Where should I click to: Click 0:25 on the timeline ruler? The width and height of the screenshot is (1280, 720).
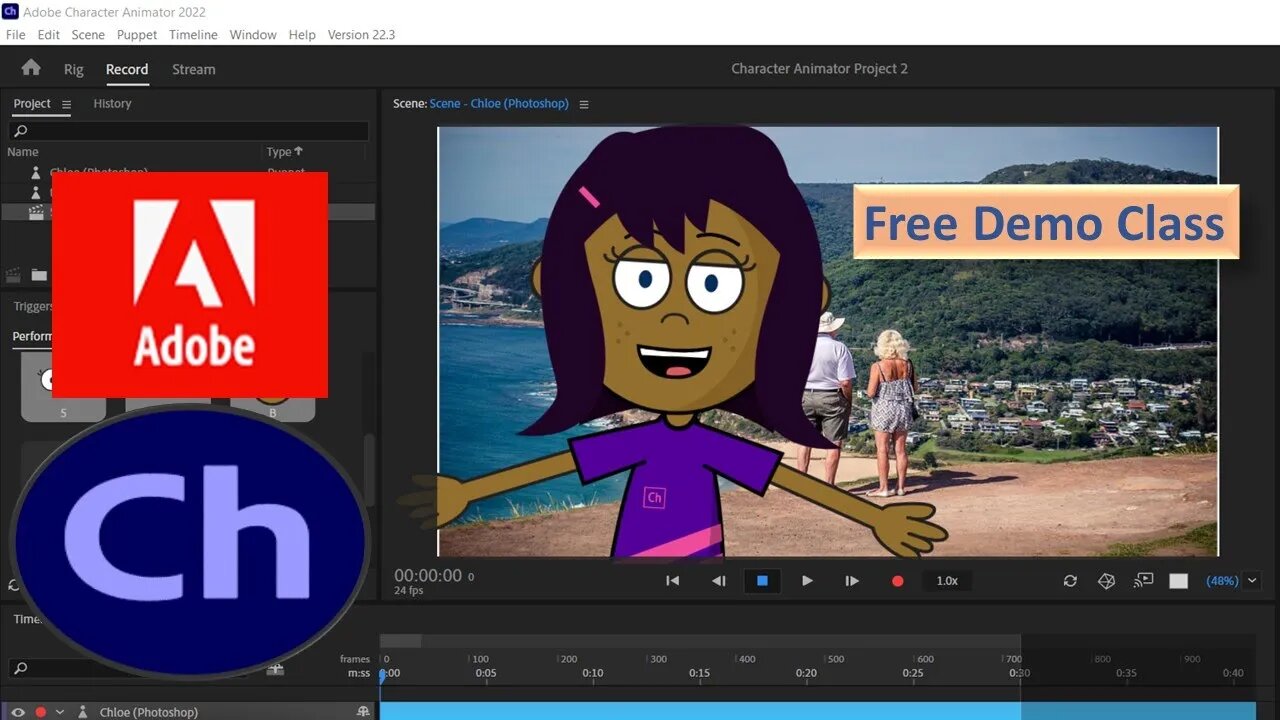tap(913, 673)
